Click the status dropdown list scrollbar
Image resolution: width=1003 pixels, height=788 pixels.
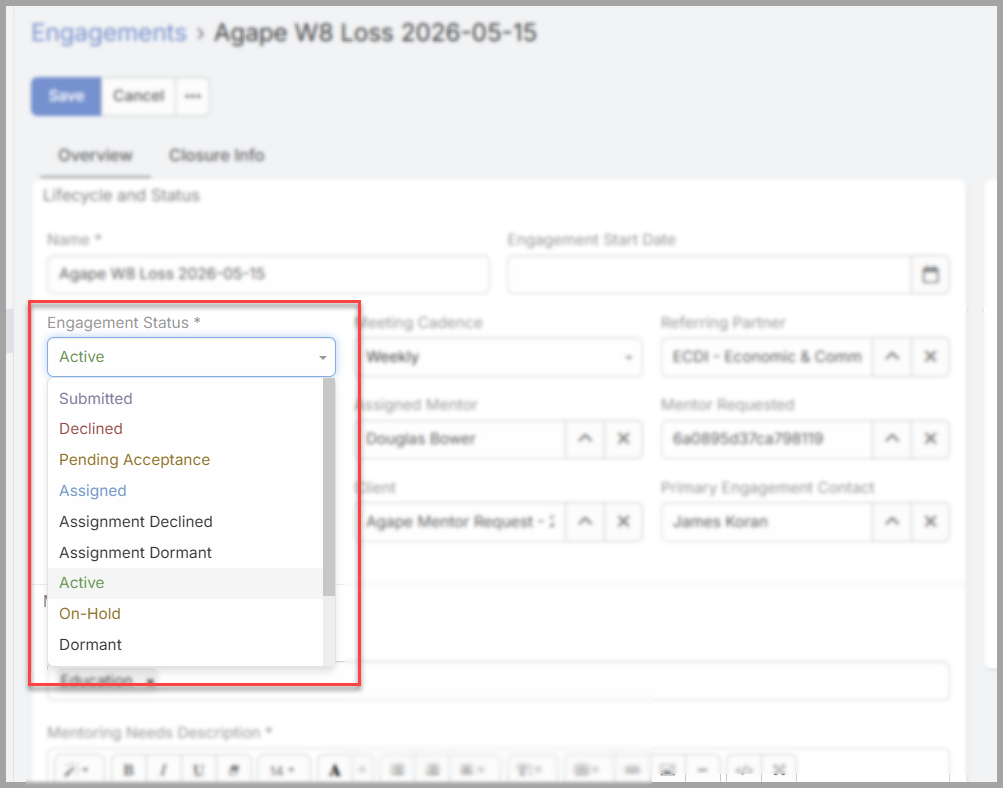coord(329,487)
